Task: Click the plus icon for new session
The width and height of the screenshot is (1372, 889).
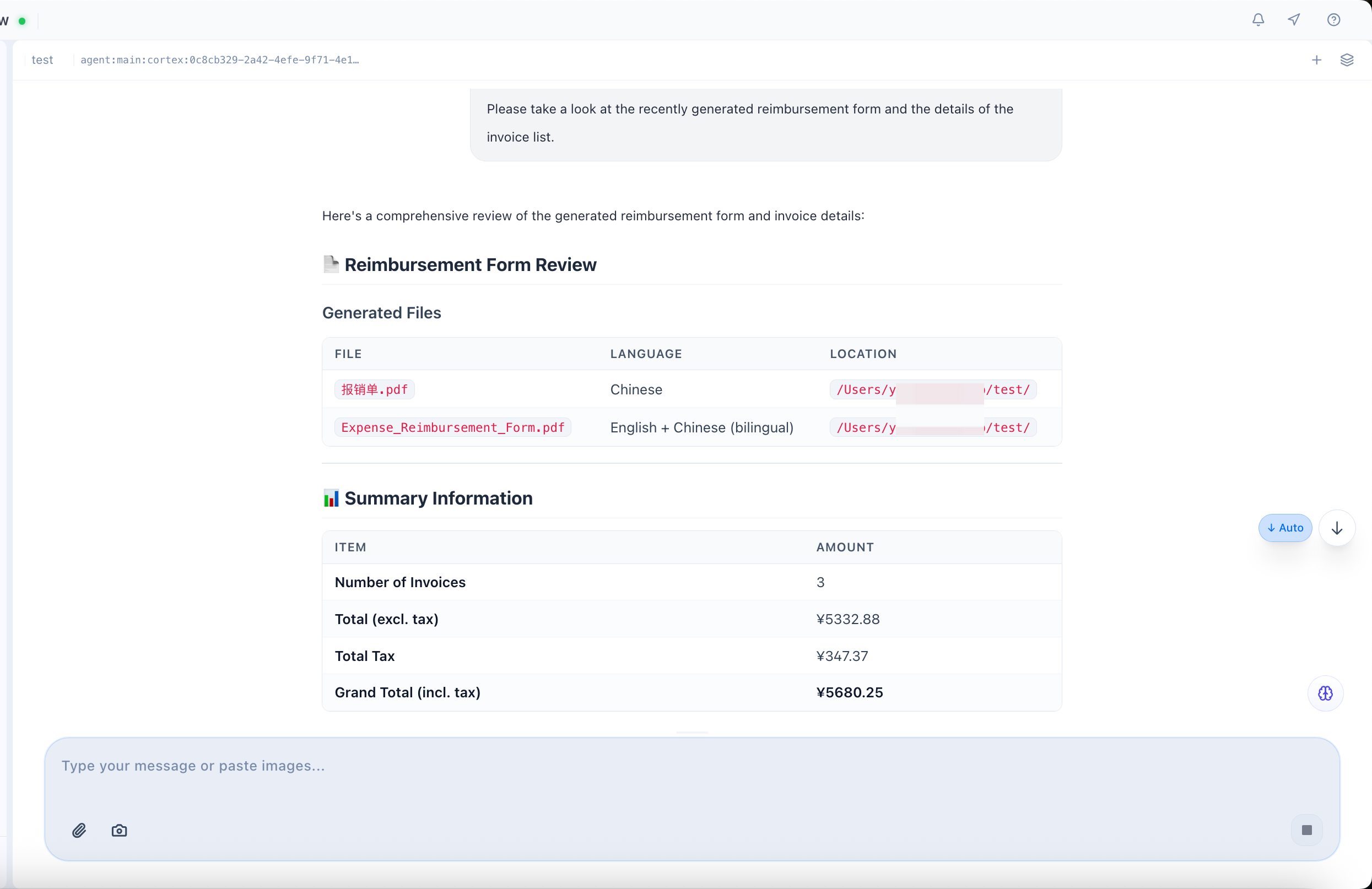Action: (1317, 60)
